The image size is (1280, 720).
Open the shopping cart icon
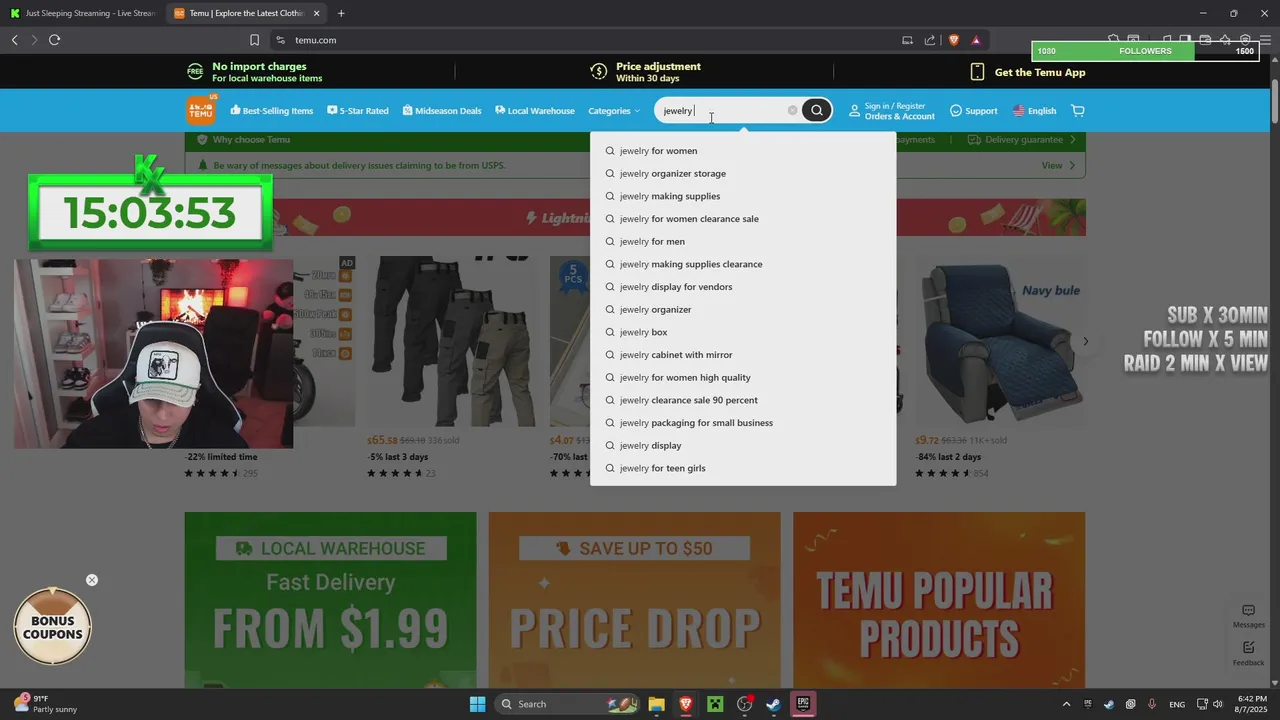click(1077, 110)
